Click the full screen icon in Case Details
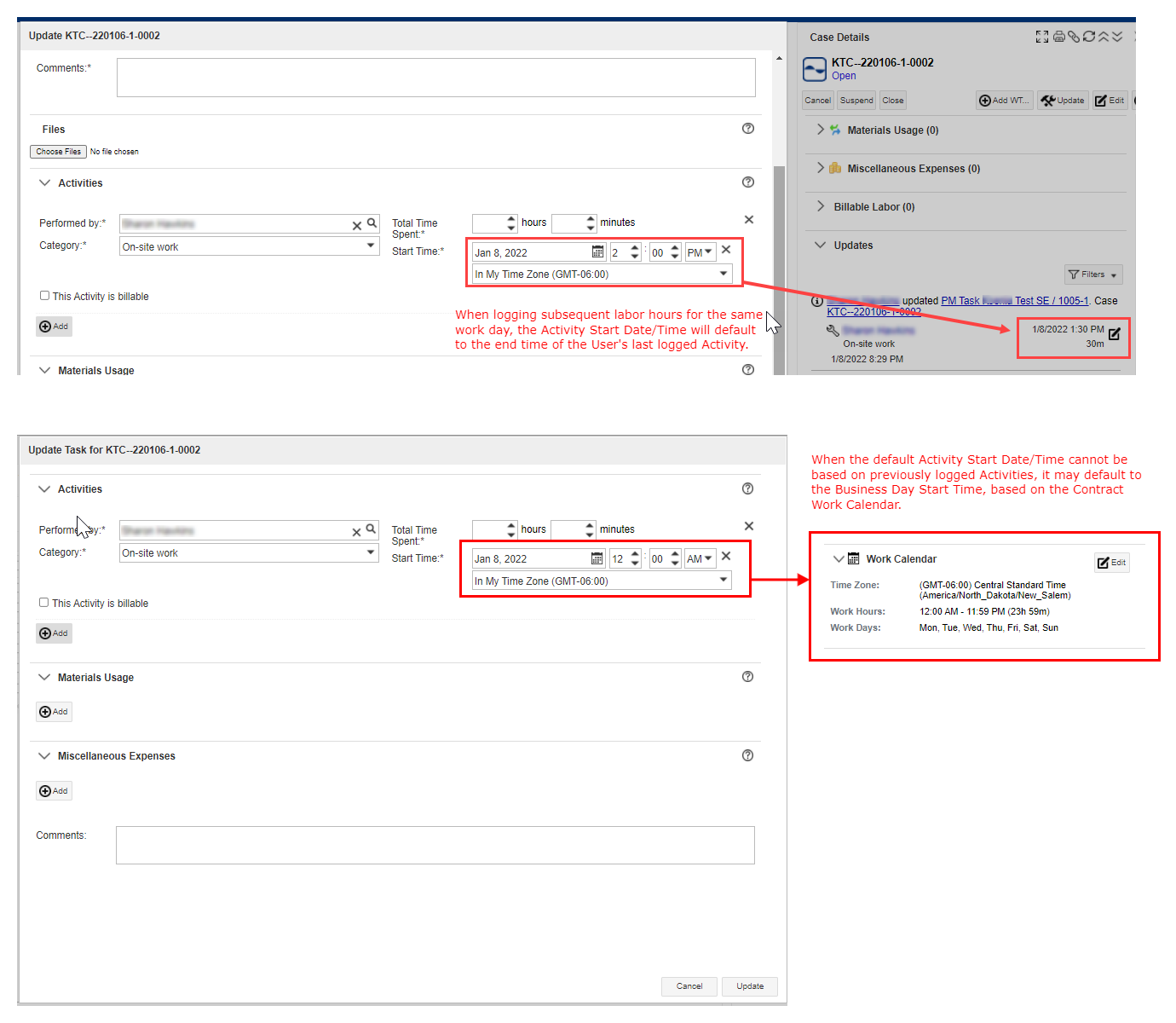This screenshot has width=1176, height=1023. (1041, 37)
